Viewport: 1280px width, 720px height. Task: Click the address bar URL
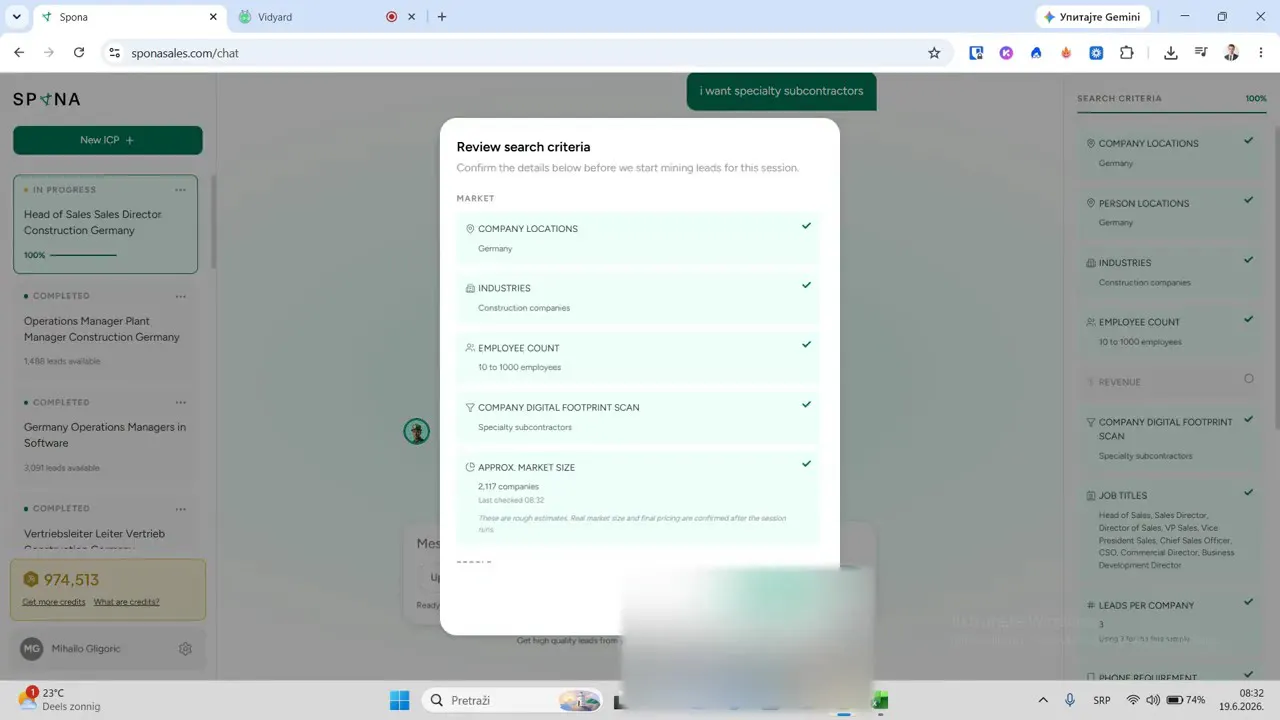[185, 53]
